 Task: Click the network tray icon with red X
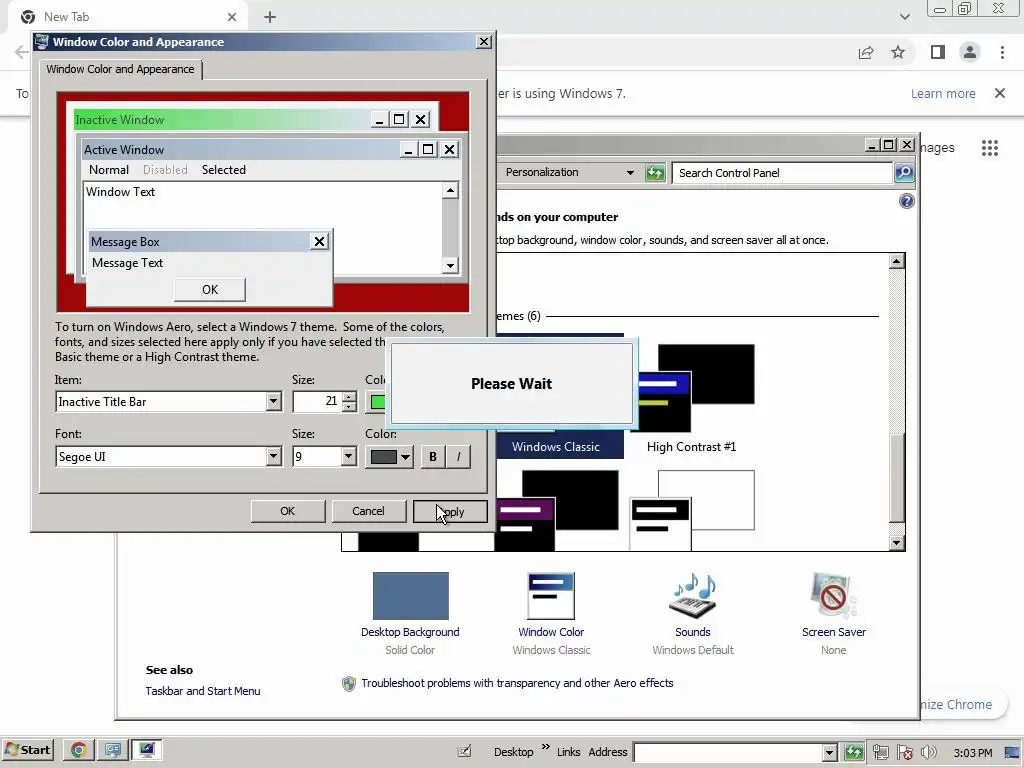tap(905, 752)
